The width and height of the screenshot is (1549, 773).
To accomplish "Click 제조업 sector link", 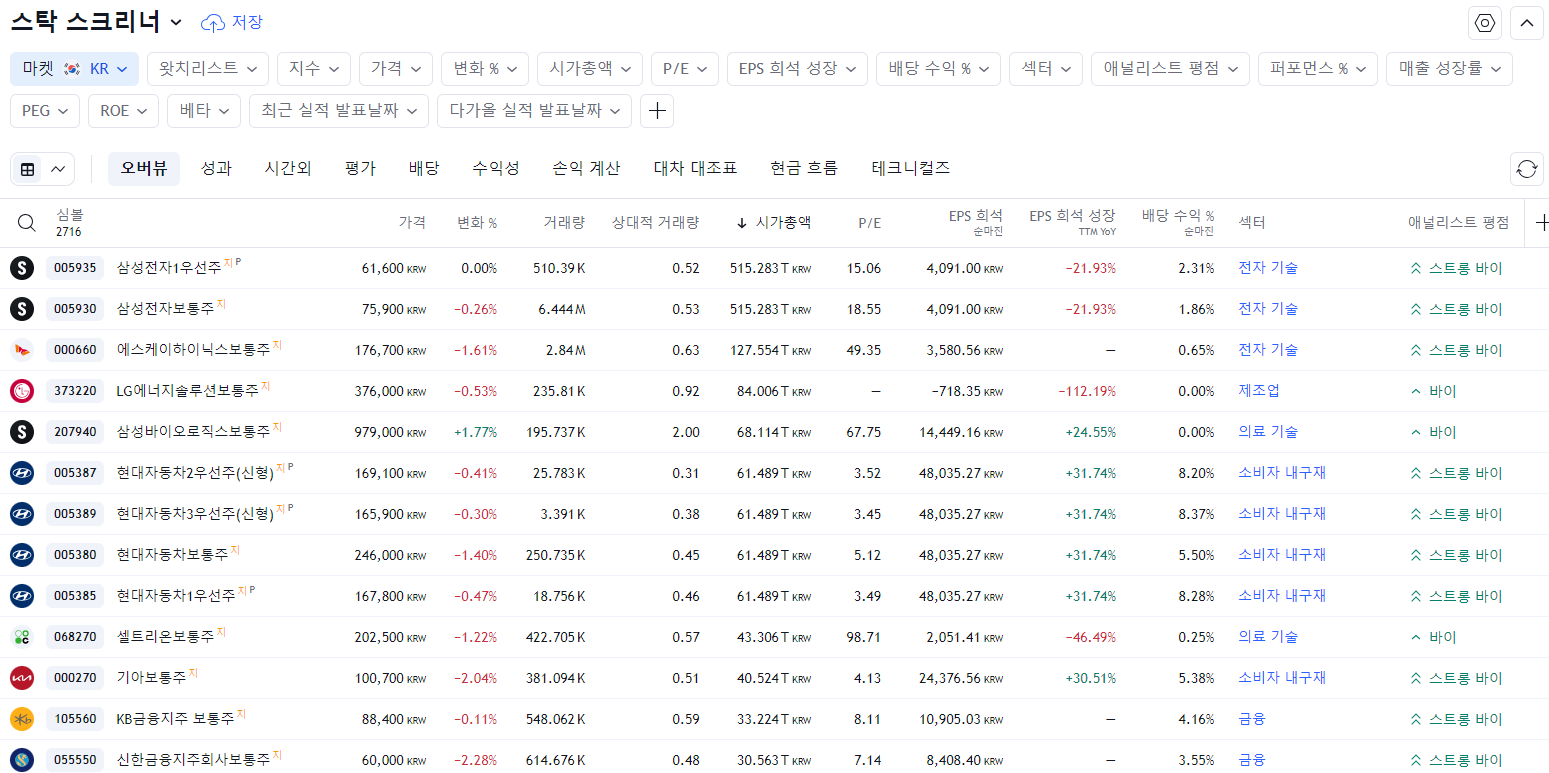I will coord(1259,391).
